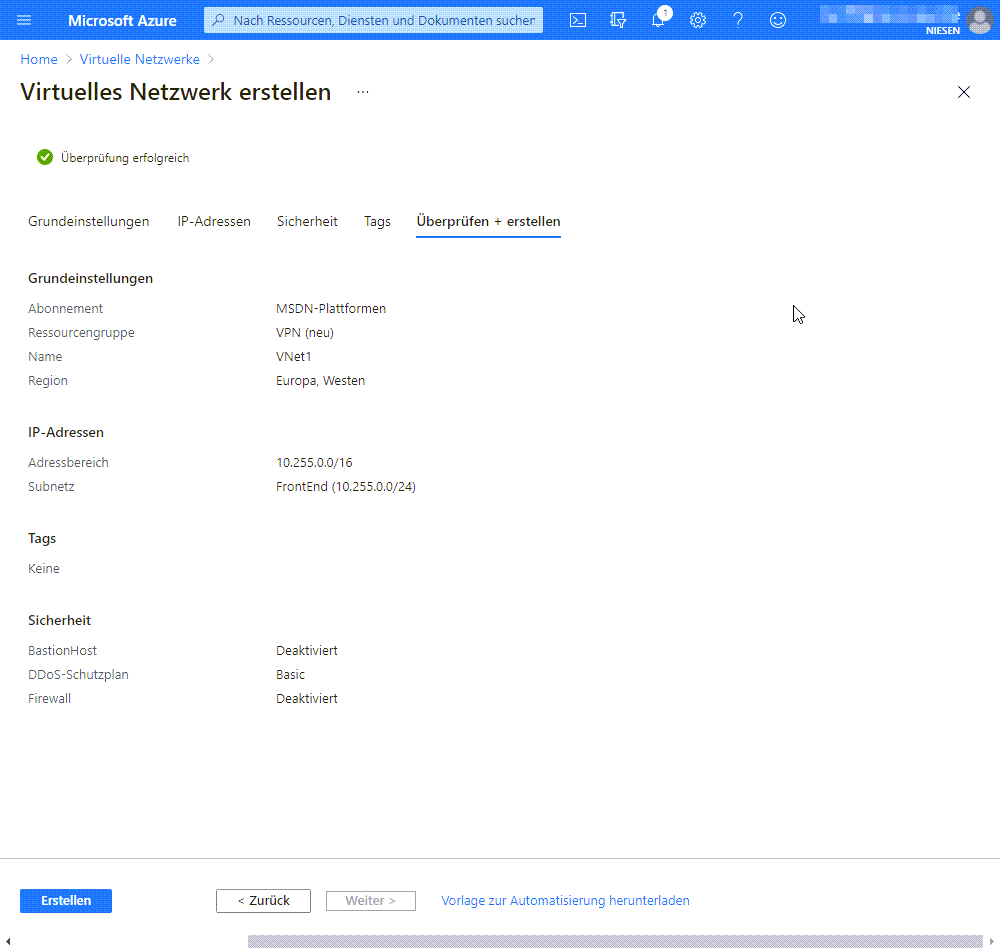Click the disabled Weiter button
The height and width of the screenshot is (950, 1000).
[x=371, y=900]
